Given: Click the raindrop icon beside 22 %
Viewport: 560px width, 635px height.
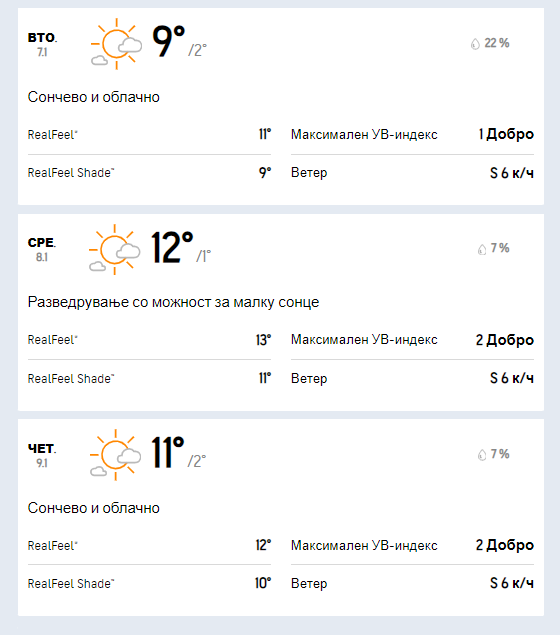Looking at the screenshot, I should [475, 44].
